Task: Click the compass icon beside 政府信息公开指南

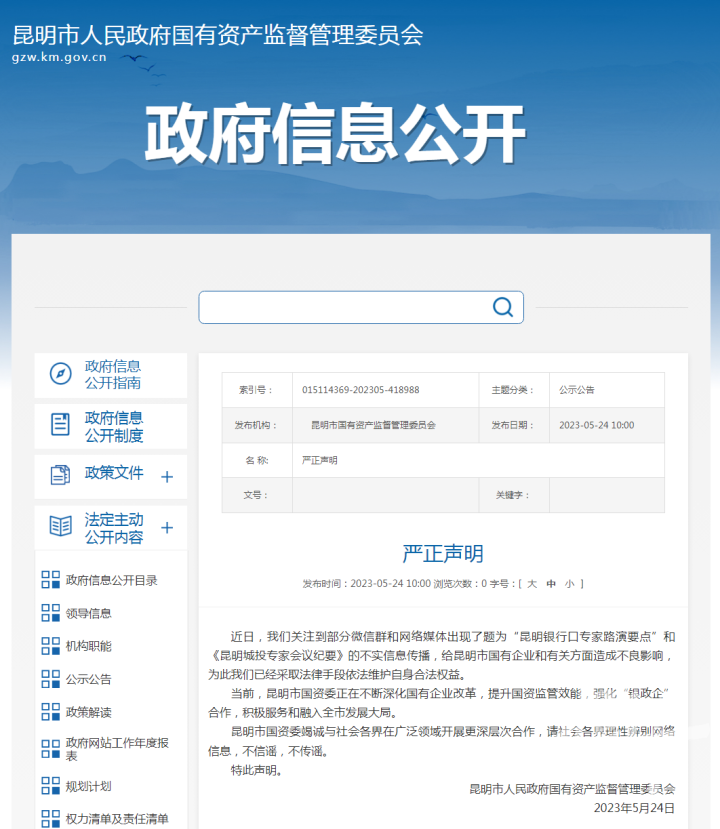Action: coord(61,374)
